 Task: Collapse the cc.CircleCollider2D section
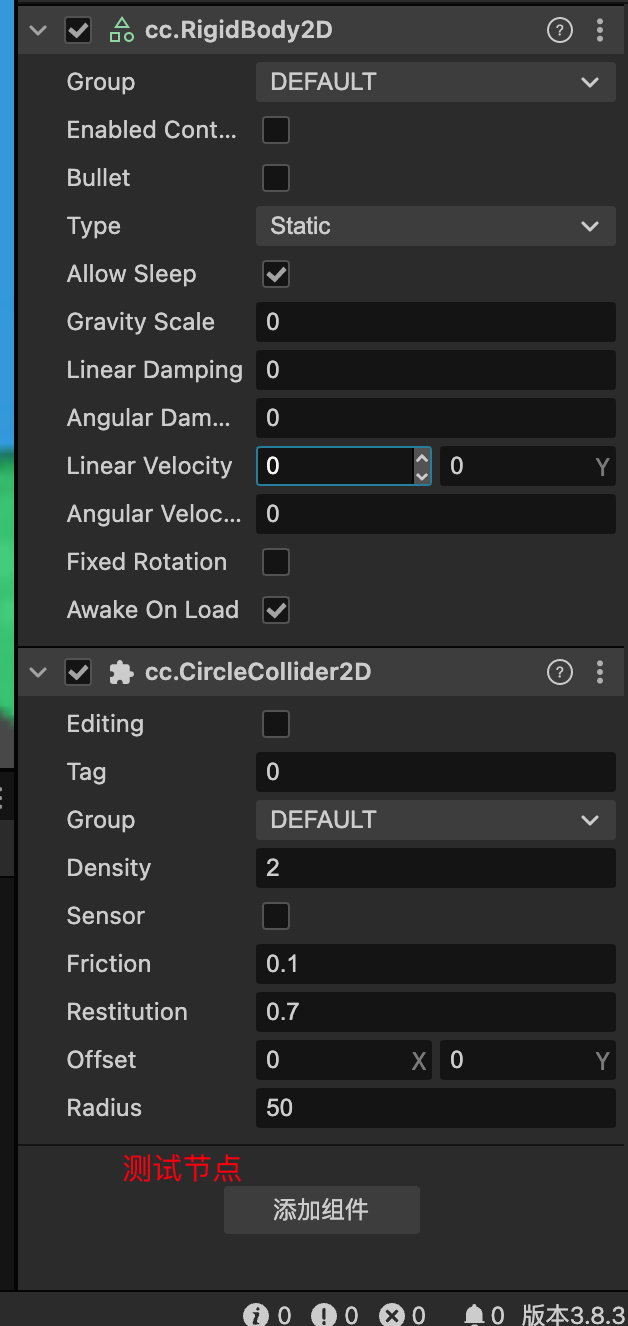(39, 672)
